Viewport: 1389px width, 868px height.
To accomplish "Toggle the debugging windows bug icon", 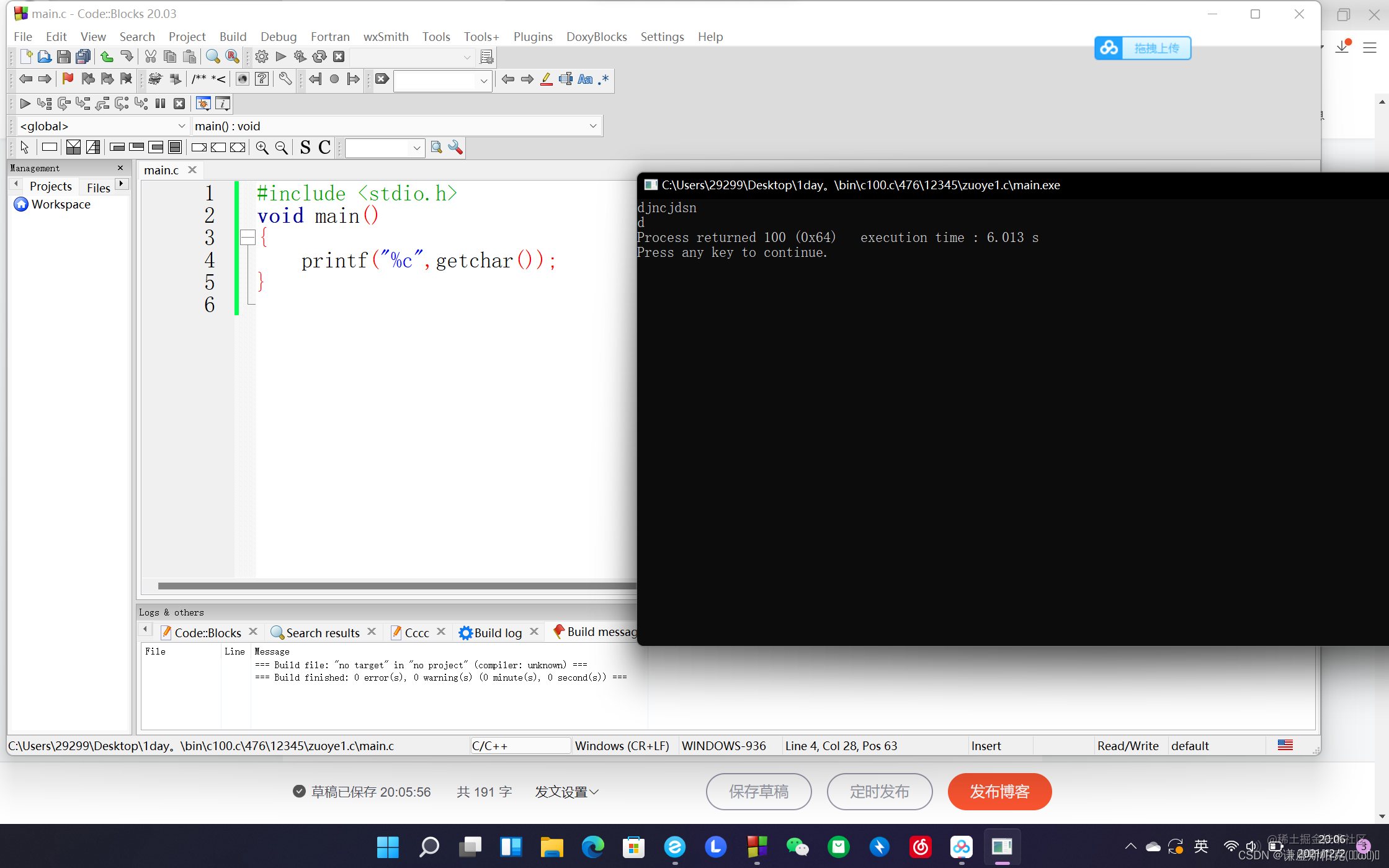I will coord(203,103).
